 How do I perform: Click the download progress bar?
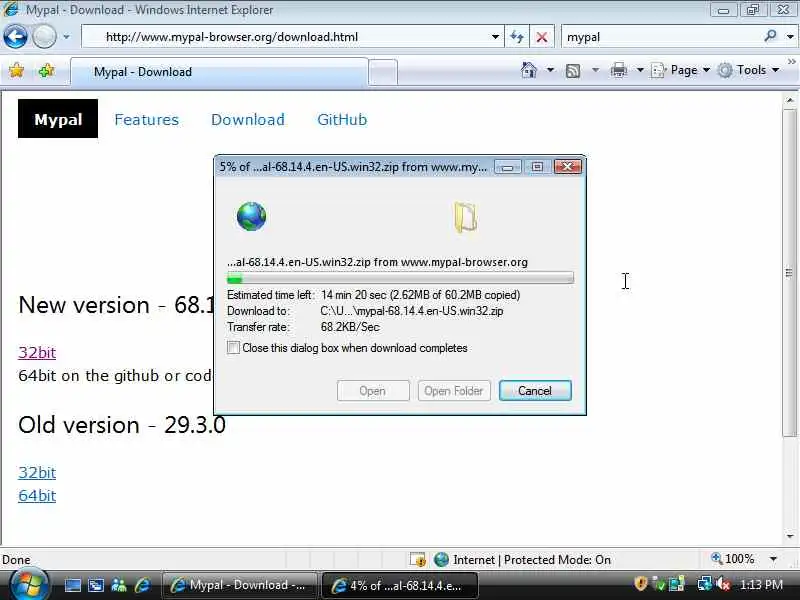pyautogui.click(x=401, y=279)
